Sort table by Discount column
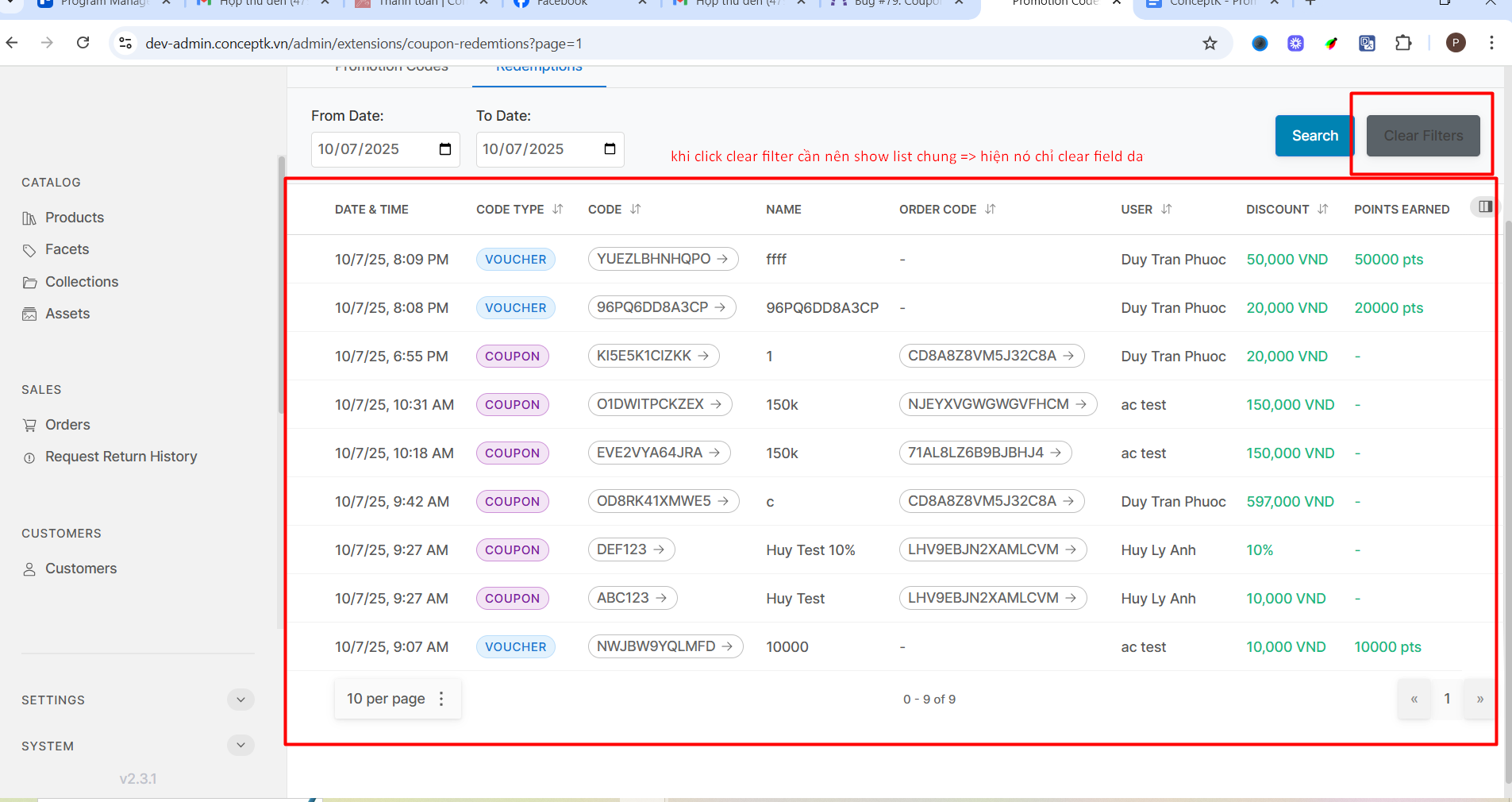 point(1322,209)
